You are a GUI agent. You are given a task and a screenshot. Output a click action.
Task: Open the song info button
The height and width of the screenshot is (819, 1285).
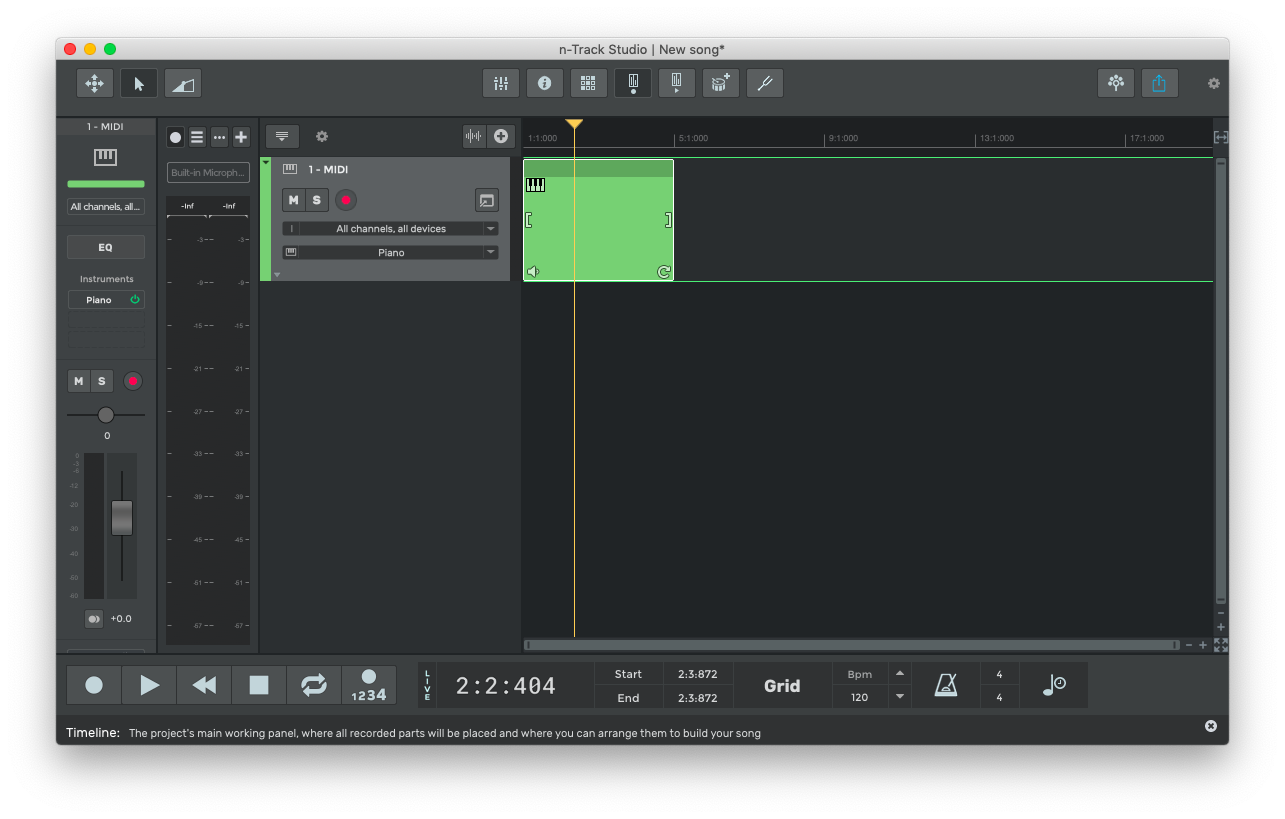pyautogui.click(x=545, y=83)
